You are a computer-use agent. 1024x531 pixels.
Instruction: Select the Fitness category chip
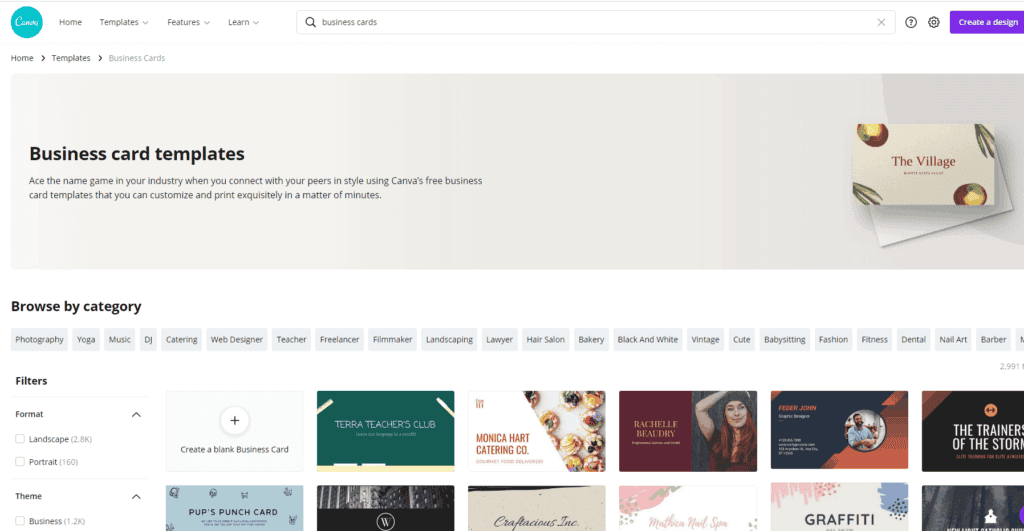[x=874, y=340]
